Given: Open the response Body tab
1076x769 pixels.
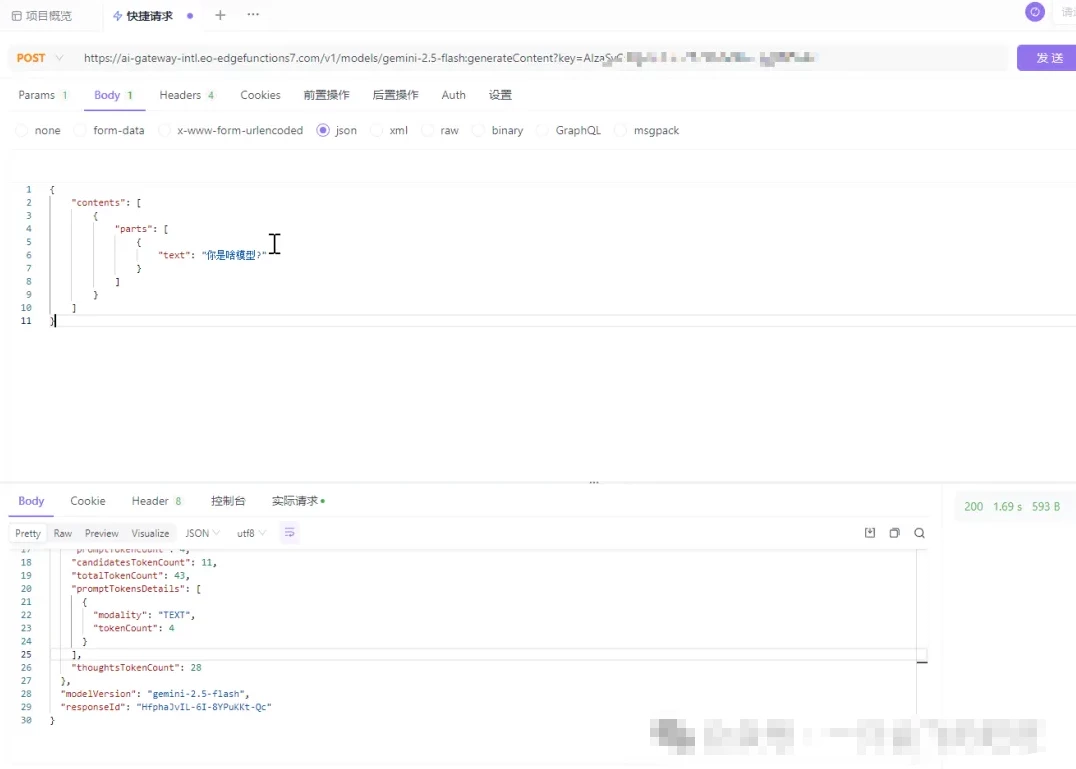Looking at the screenshot, I should (31, 501).
